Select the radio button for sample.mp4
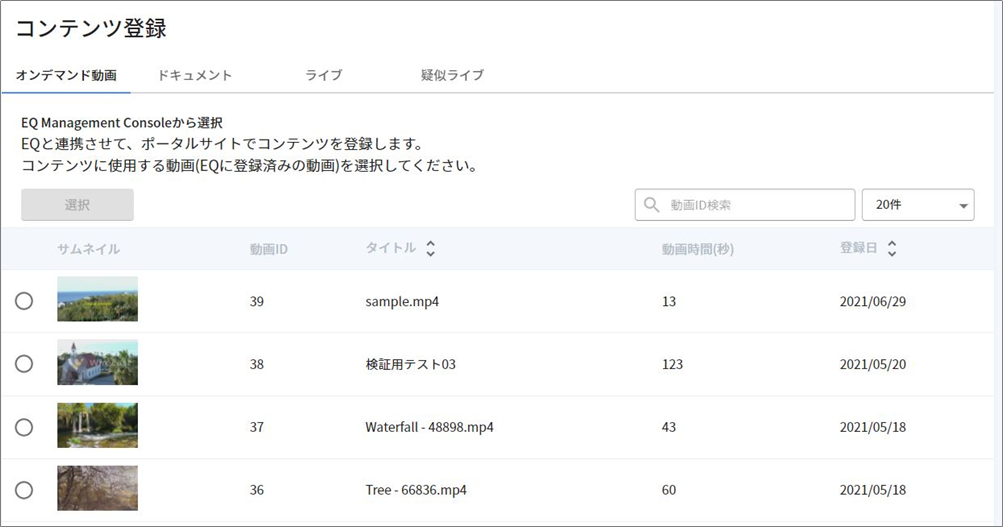The height and width of the screenshot is (527, 1003). (x=24, y=301)
